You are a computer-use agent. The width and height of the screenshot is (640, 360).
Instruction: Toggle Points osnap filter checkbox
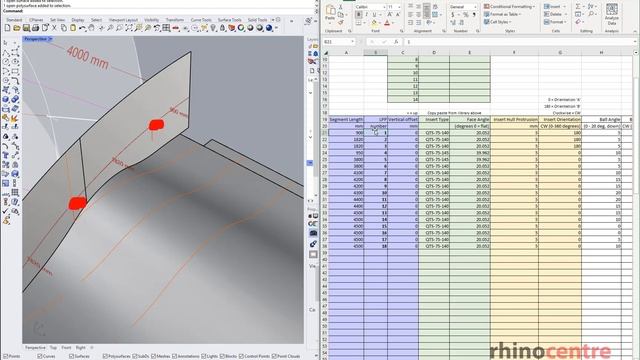pos(5,356)
